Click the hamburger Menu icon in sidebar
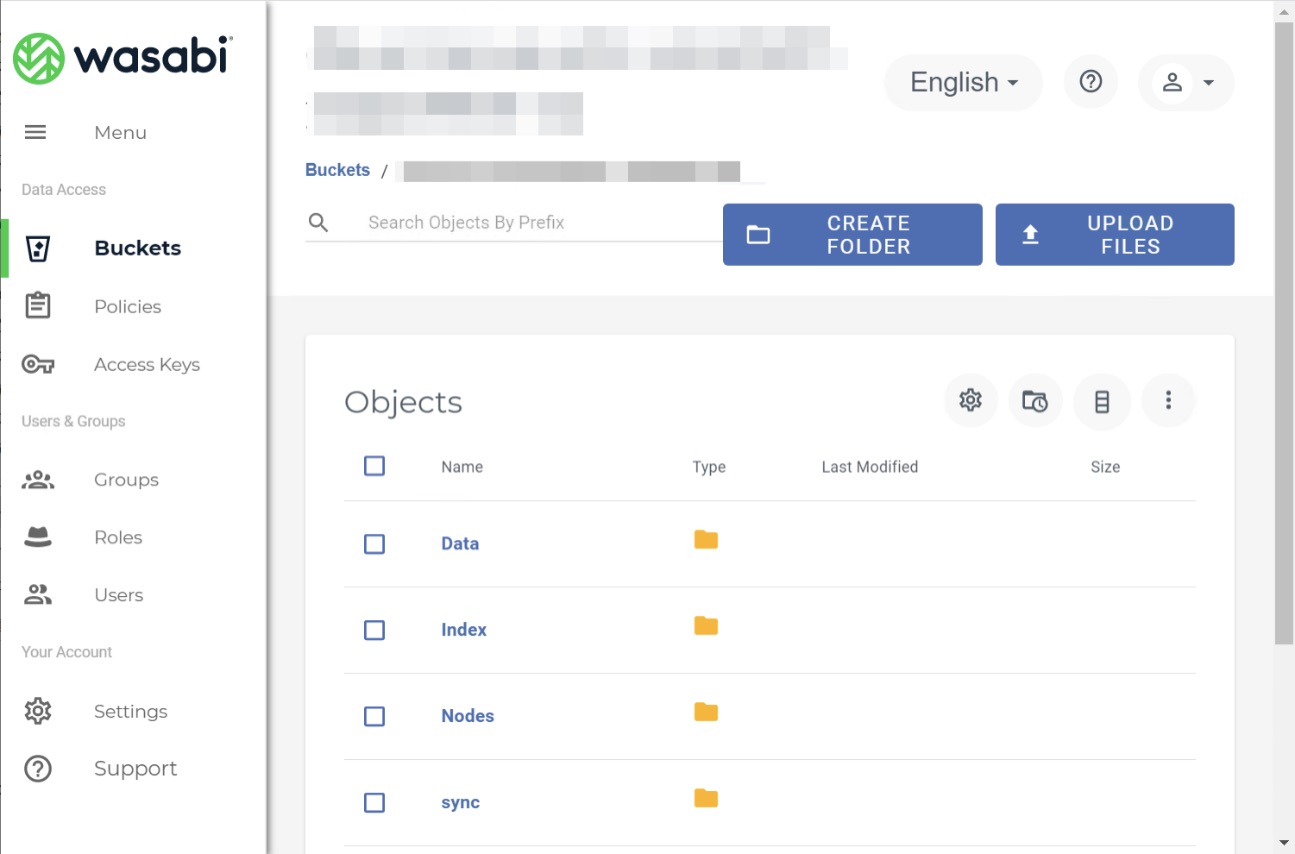1295x854 pixels. [35, 132]
